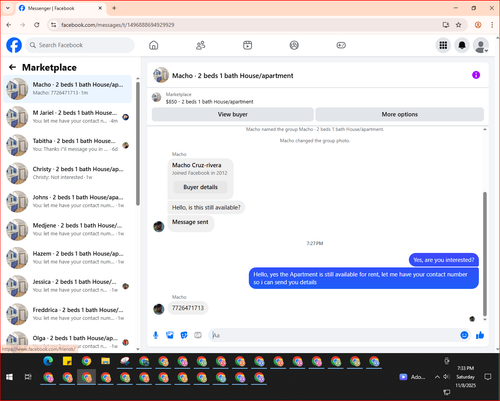Click the Search Facebook field
The height and width of the screenshot is (401, 500).
pyautogui.click(x=80, y=45)
